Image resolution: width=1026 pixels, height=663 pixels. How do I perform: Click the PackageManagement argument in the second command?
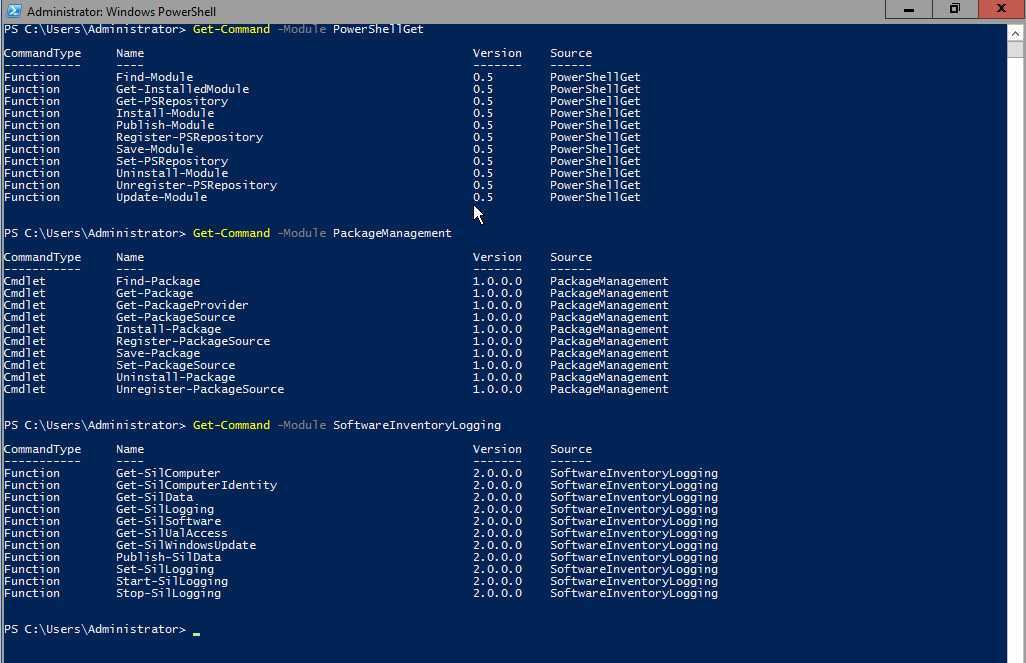pos(392,233)
